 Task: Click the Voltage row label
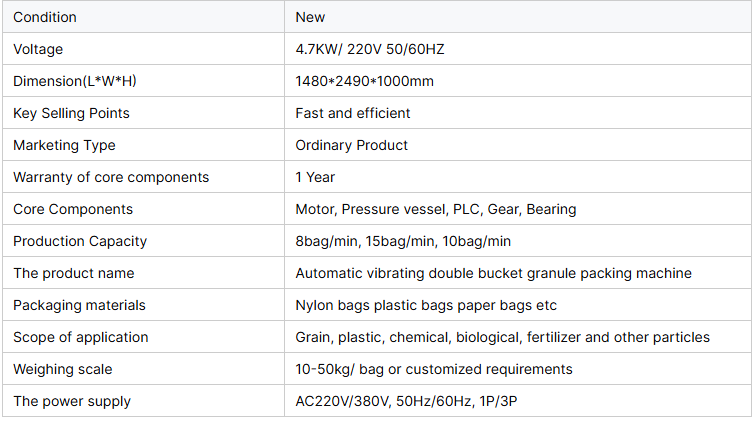tap(38, 49)
